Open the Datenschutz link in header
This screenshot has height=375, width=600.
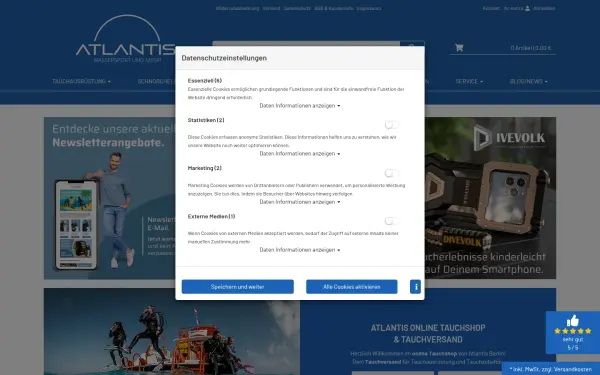pyautogui.click(x=297, y=8)
